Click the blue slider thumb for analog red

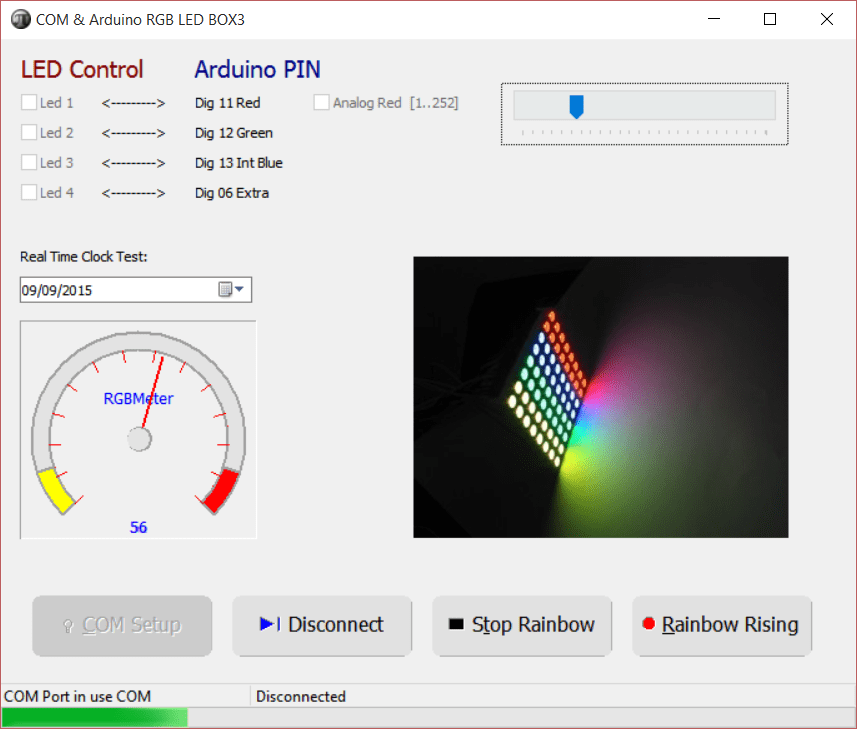click(x=576, y=106)
